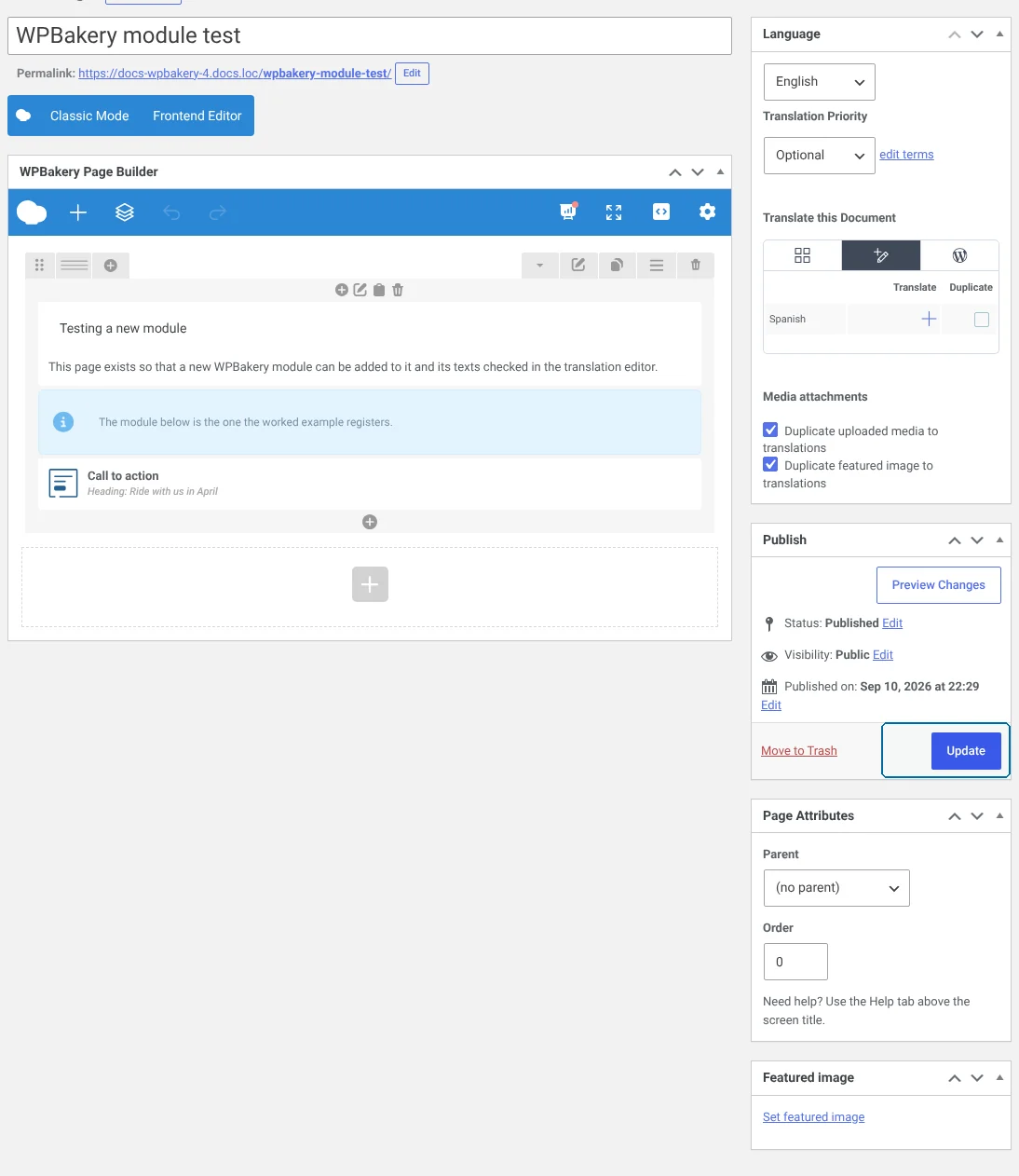Image resolution: width=1019 pixels, height=1176 pixels.
Task: Click 'Heading: Ride with us in April' text
Action: [153, 491]
